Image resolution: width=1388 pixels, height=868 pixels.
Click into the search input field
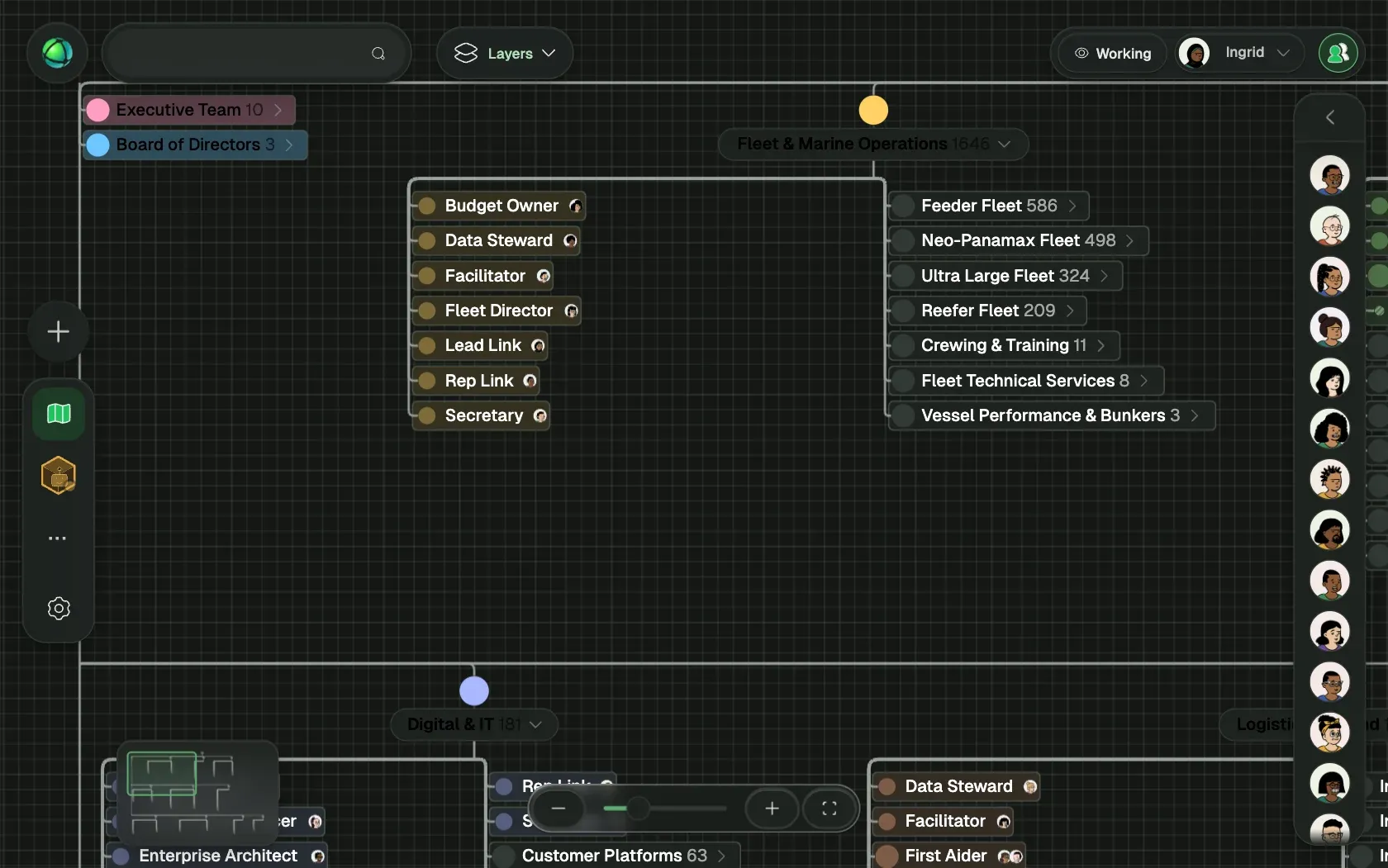coord(256,54)
